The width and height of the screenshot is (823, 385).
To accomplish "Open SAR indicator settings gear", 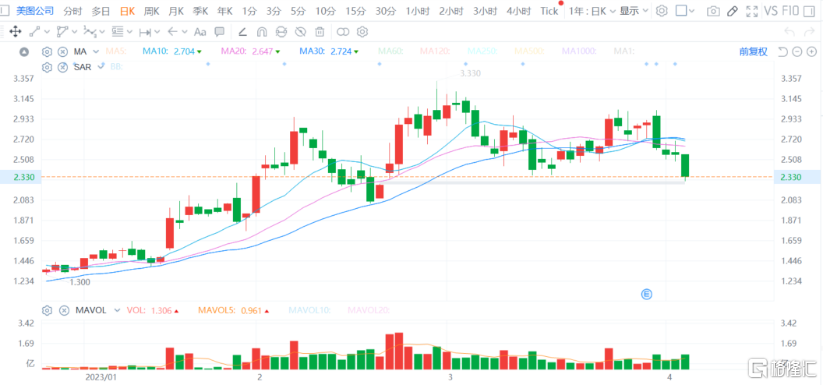I will (47, 67).
